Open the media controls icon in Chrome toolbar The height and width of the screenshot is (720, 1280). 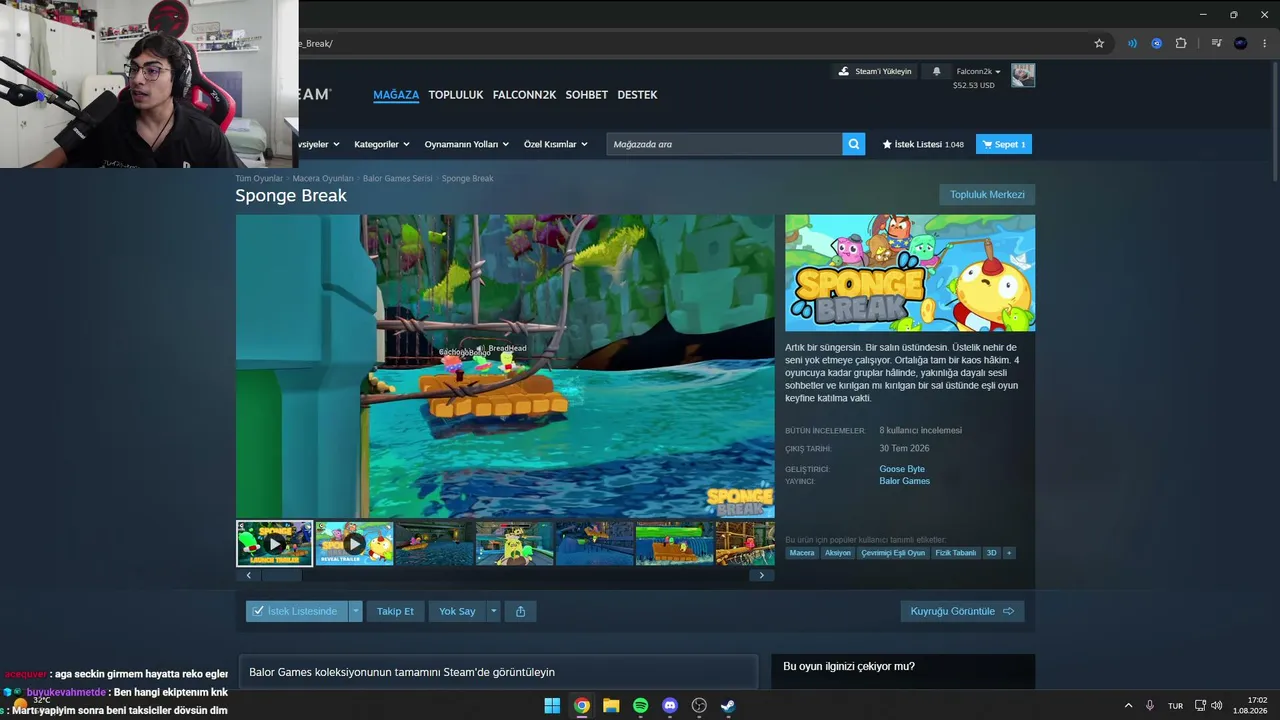pyautogui.click(x=1216, y=43)
